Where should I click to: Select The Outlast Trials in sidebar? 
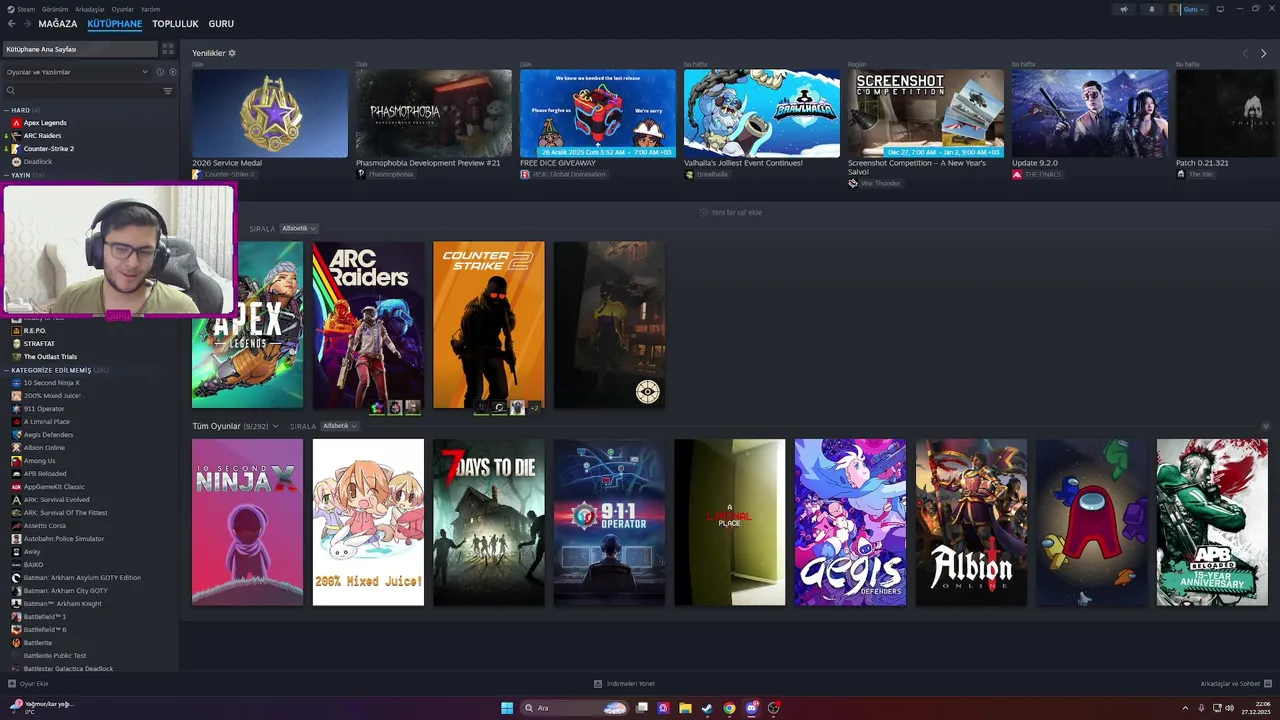pos(50,357)
